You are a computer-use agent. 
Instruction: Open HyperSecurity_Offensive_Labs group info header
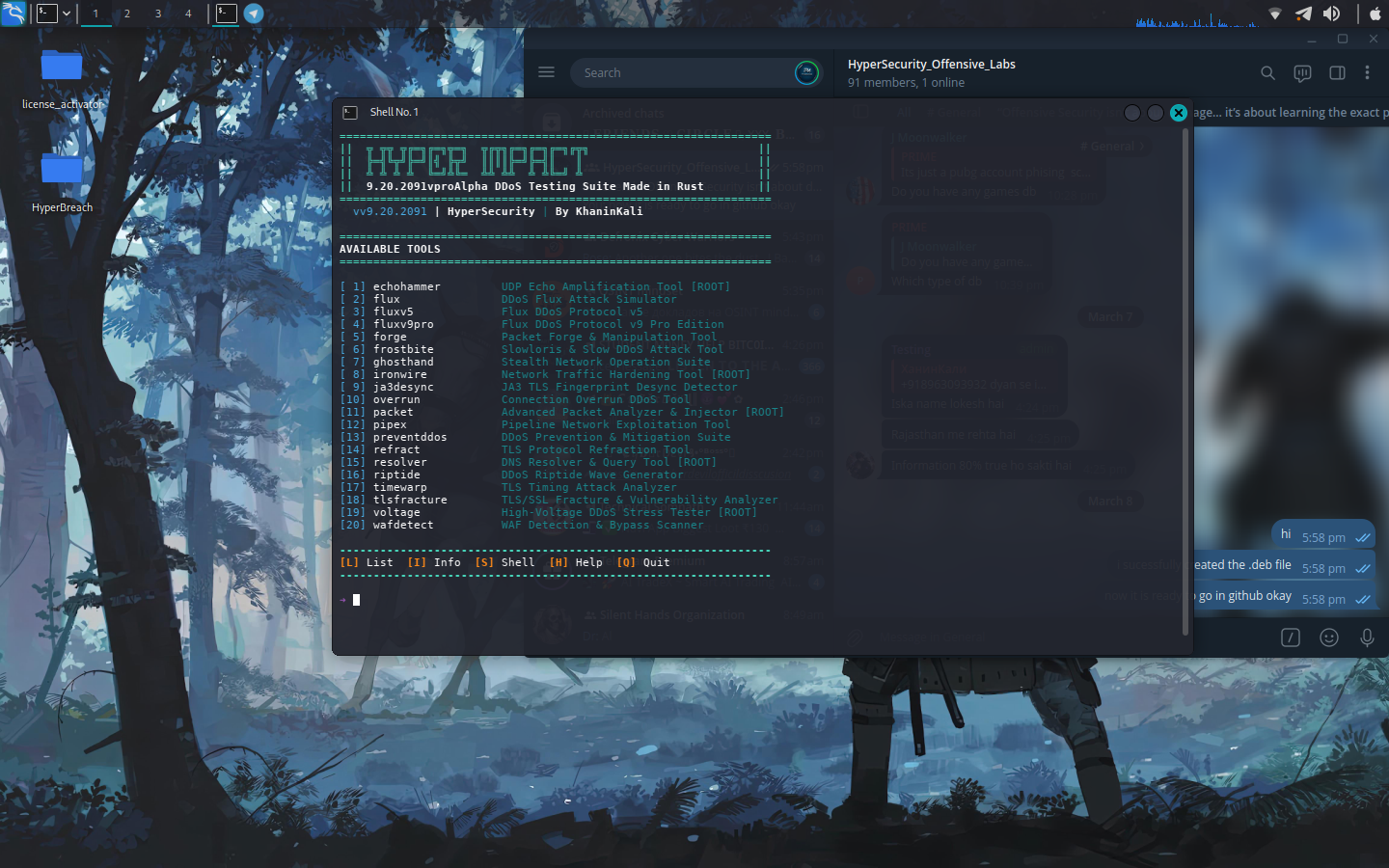tap(931, 72)
